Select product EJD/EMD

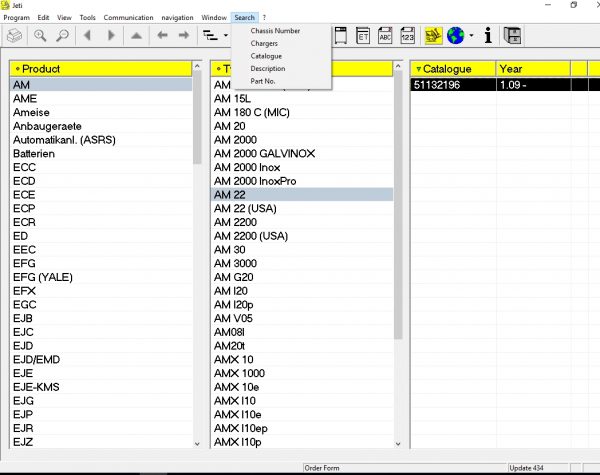click(x=101, y=359)
